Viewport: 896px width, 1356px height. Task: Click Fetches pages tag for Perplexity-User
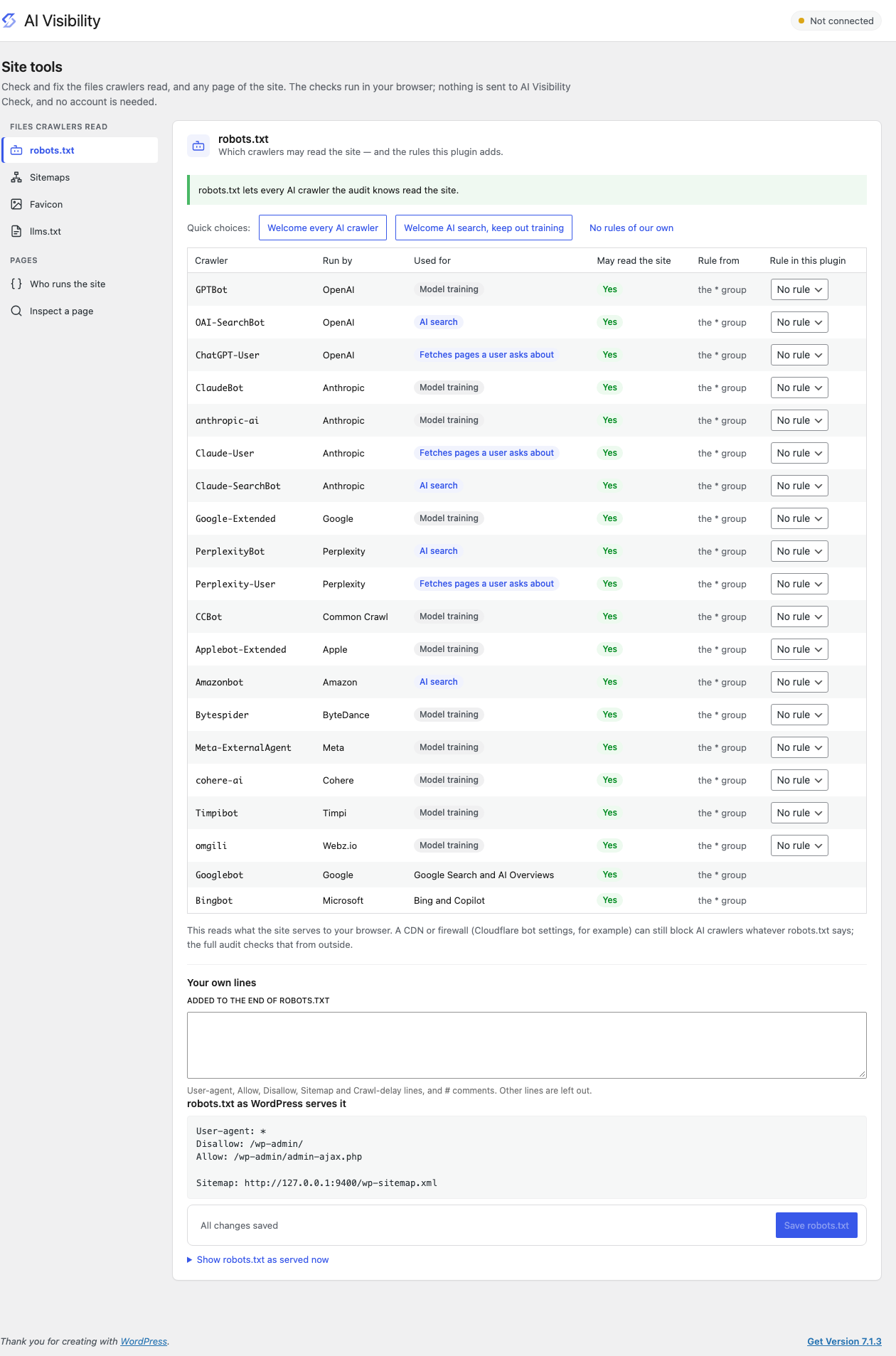[x=486, y=584]
